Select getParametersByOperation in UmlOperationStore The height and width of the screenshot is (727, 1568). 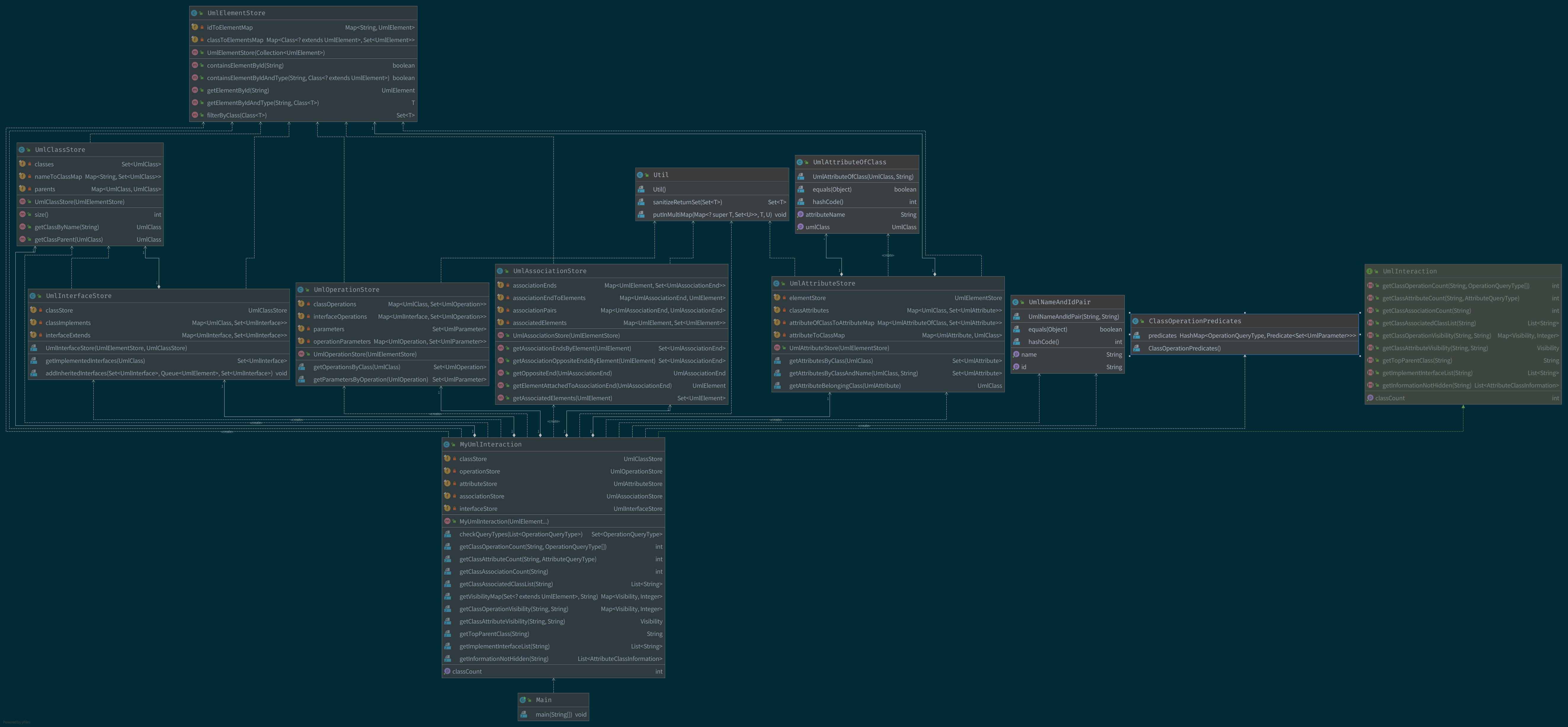click(x=370, y=380)
